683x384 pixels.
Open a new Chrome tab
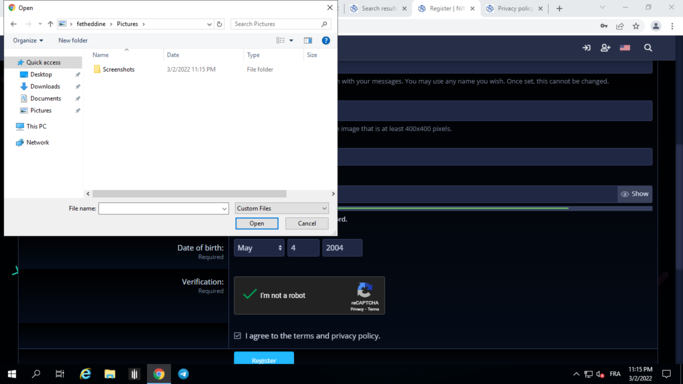(x=559, y=8)
